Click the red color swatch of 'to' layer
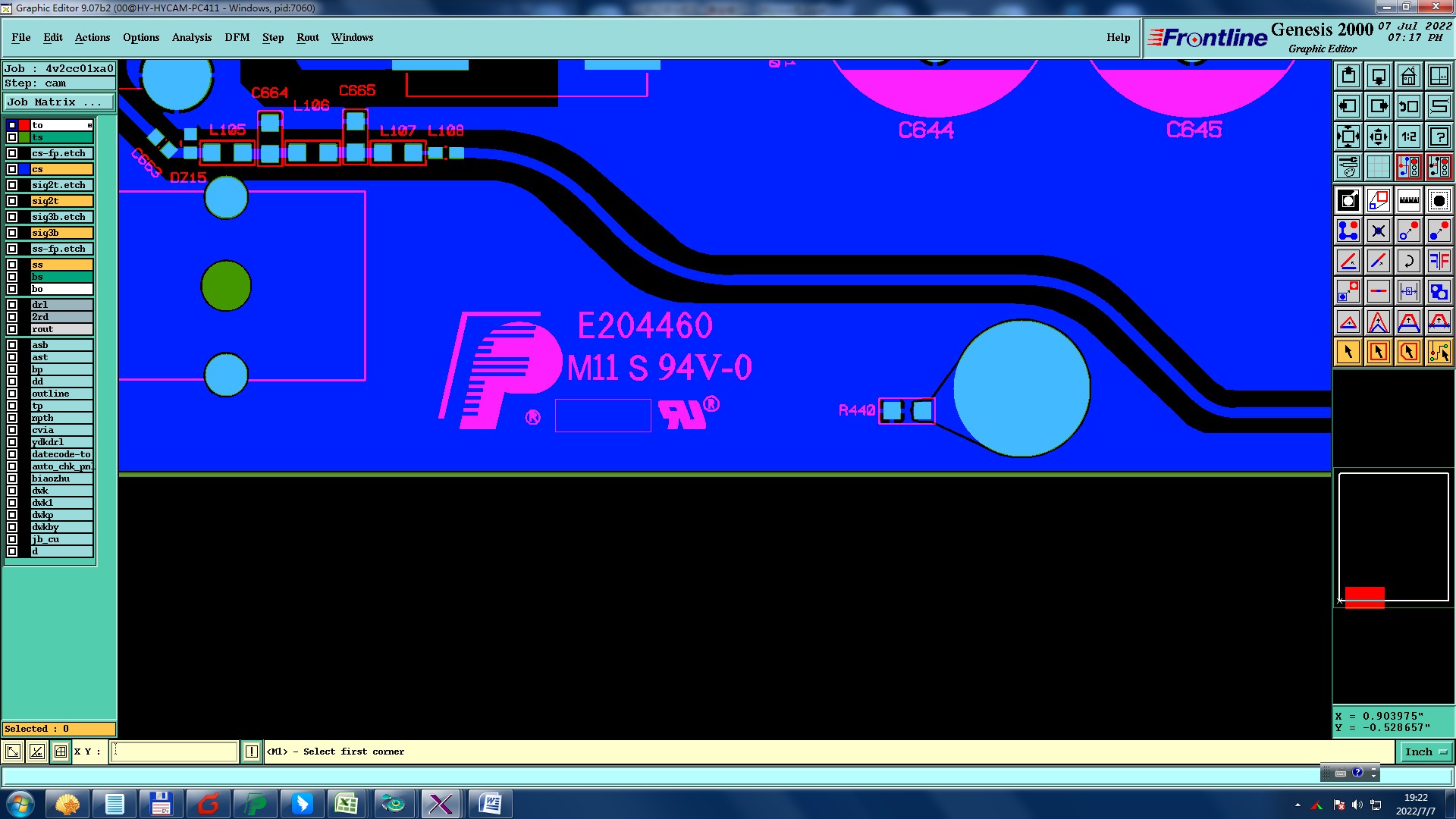The height and width of the screenshot is (819, 1456). tap(24, 125)
